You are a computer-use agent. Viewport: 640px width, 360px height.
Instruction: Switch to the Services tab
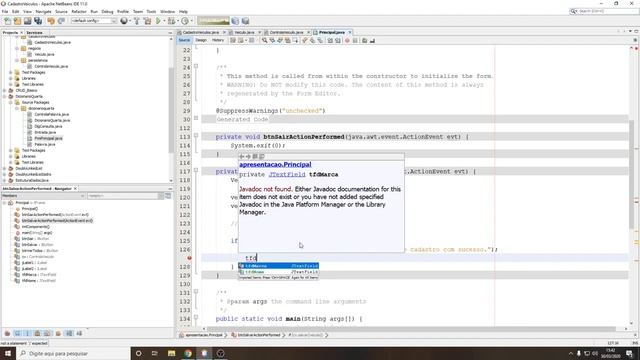pyautogui.click(x=35, y=32)
